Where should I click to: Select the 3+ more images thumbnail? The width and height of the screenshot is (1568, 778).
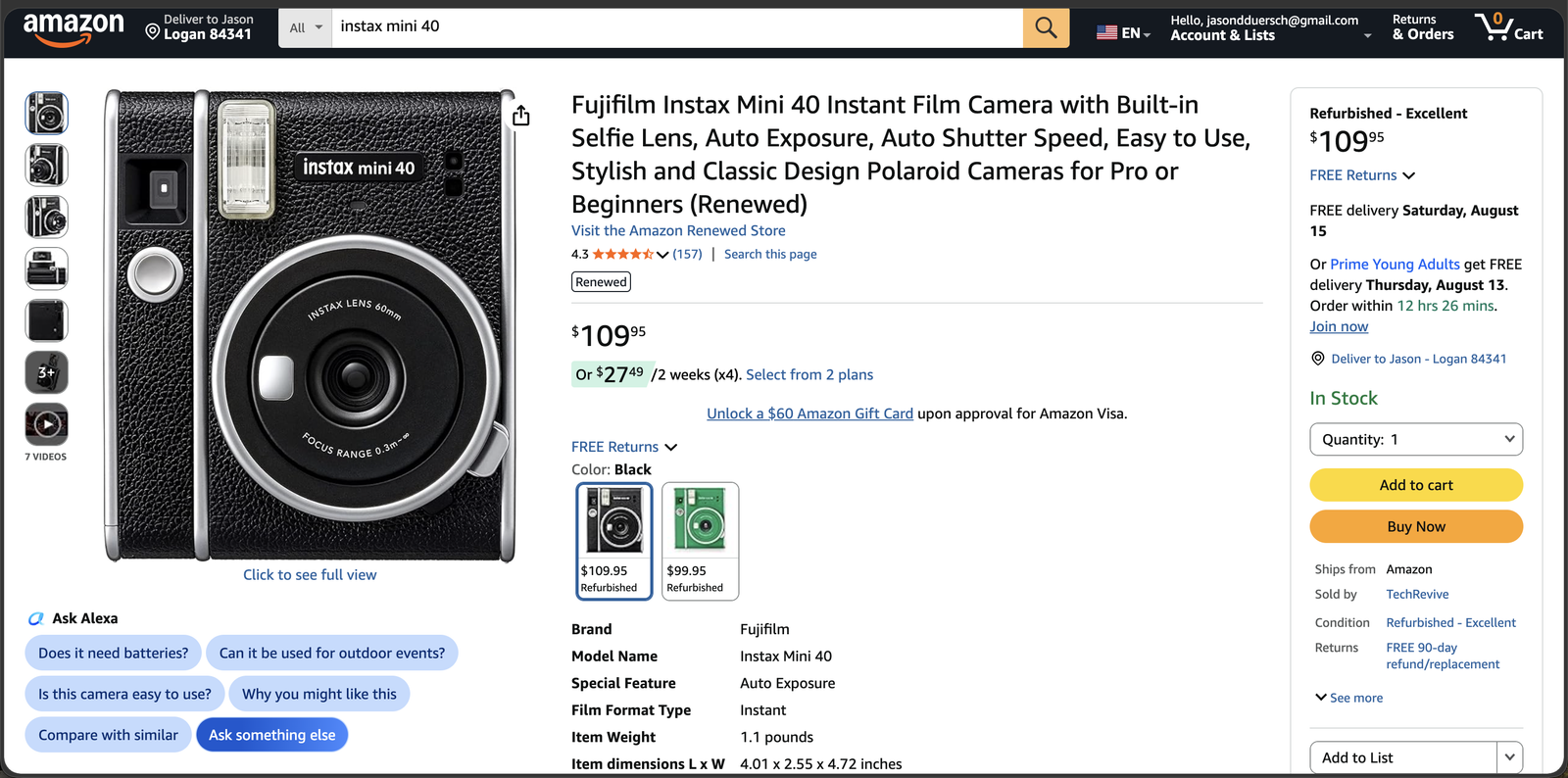click(x=46, y=372)
